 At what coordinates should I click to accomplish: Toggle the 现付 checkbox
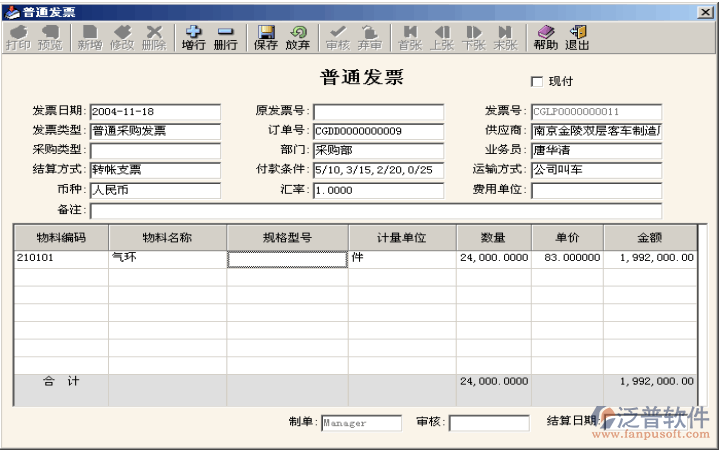pos(536,81)
